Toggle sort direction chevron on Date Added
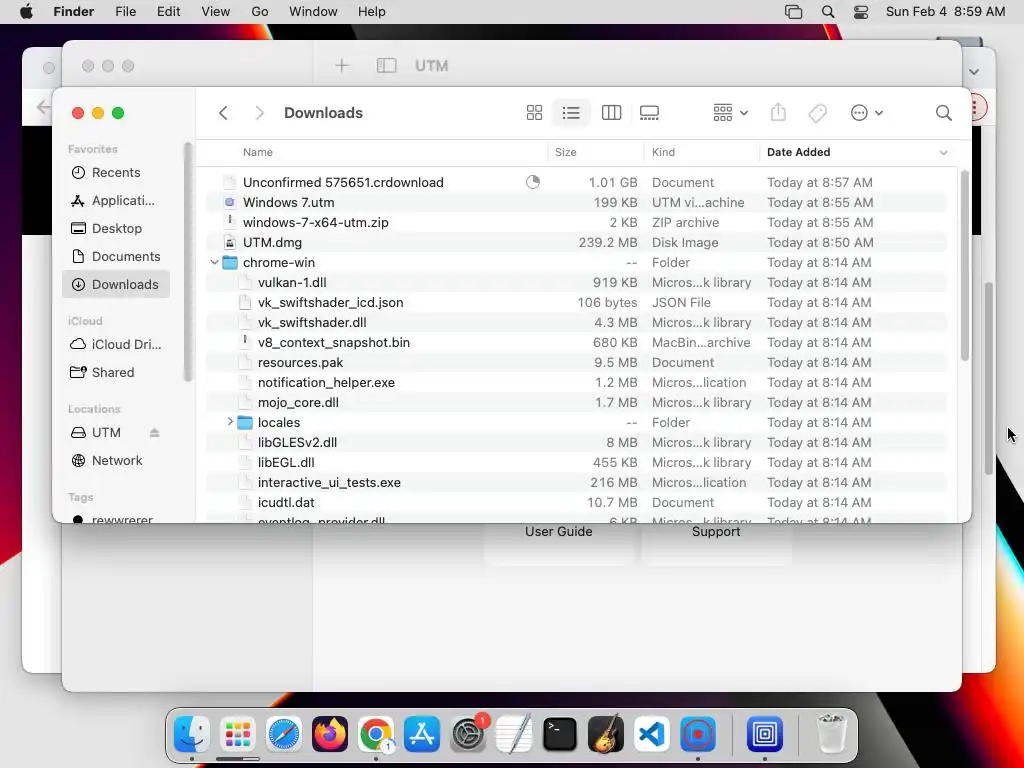This screenshot has height=768, width=1024. 943,153
